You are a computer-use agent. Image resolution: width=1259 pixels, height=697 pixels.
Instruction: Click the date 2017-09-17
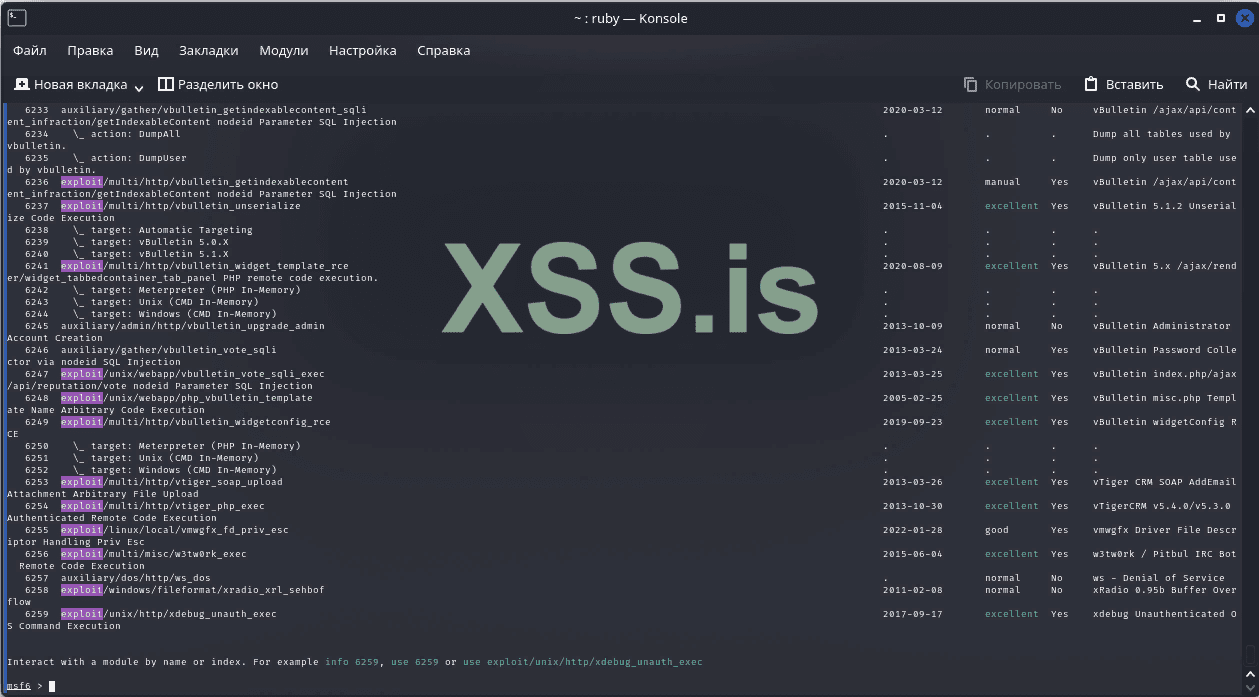tap(913, 614)
